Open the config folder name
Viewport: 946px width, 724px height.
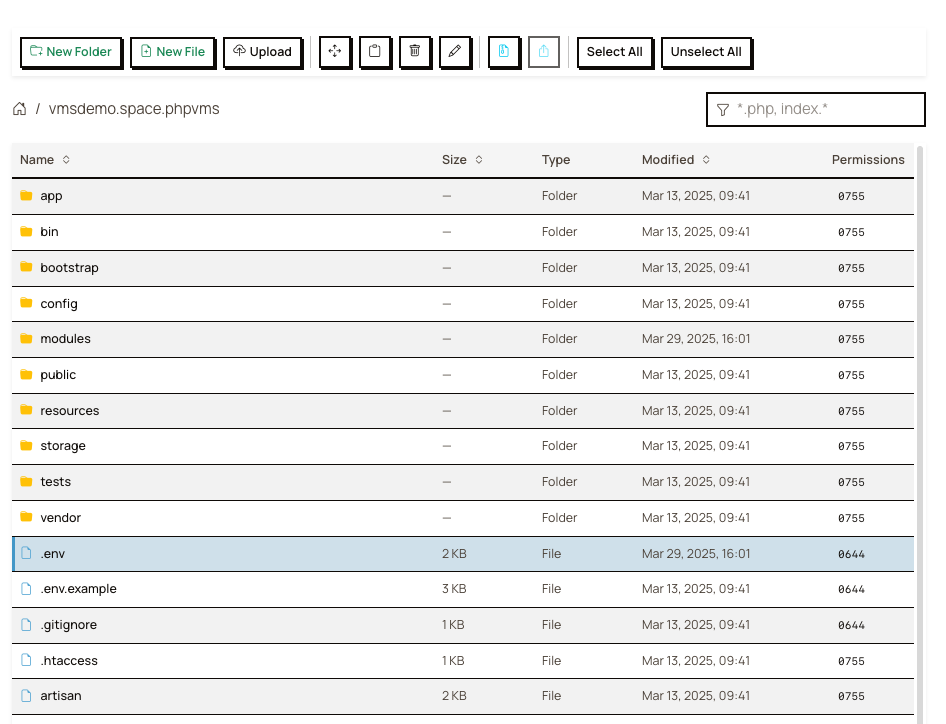(x=59, y=304)
